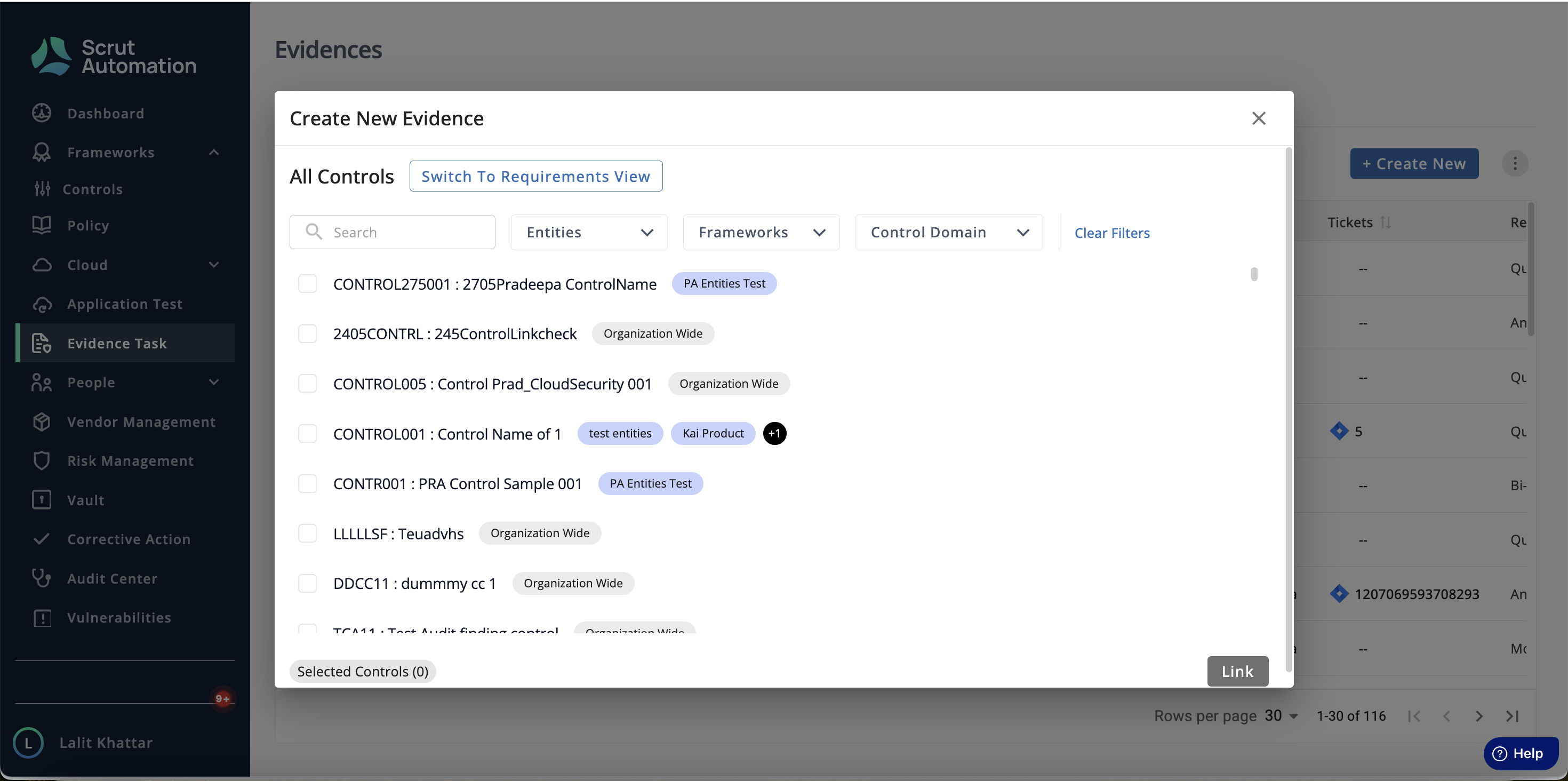The width and height of the screenshot is (1568, 781).
Task: Click the Audit Center stethoscope icon
Action: coord(42,578)
